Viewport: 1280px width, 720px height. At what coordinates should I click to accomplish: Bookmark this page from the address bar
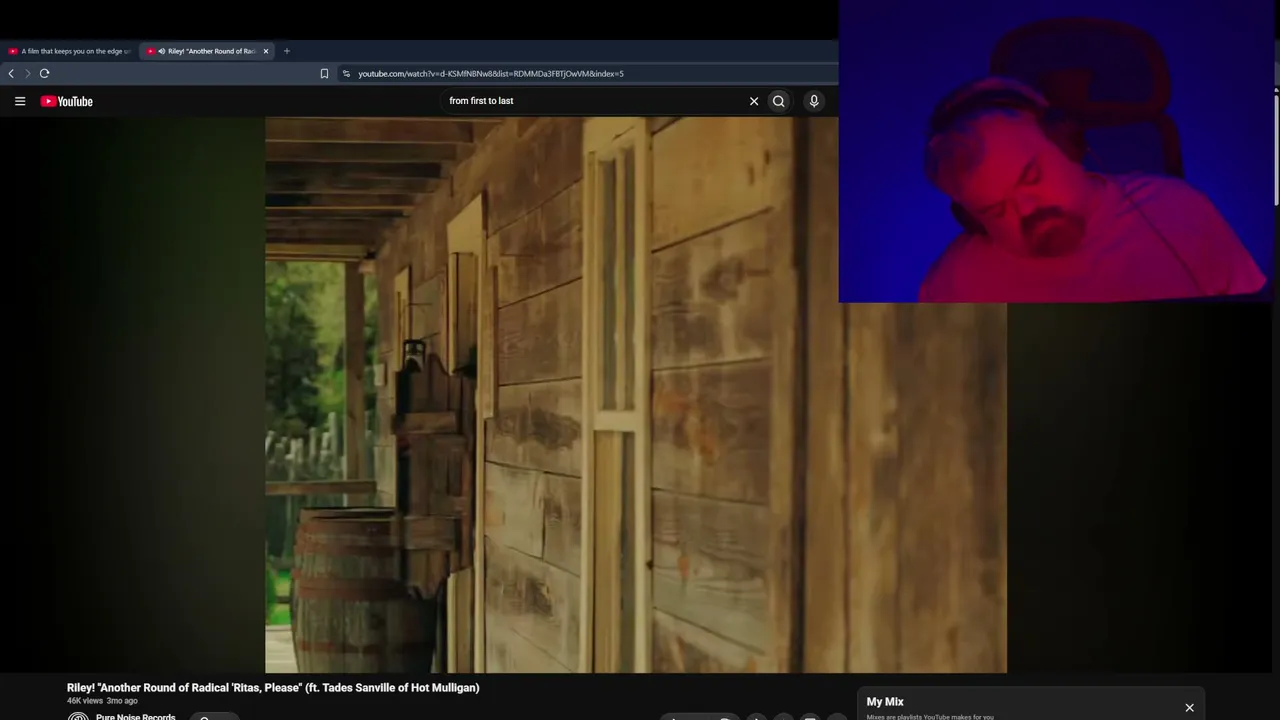click(324, 73)
